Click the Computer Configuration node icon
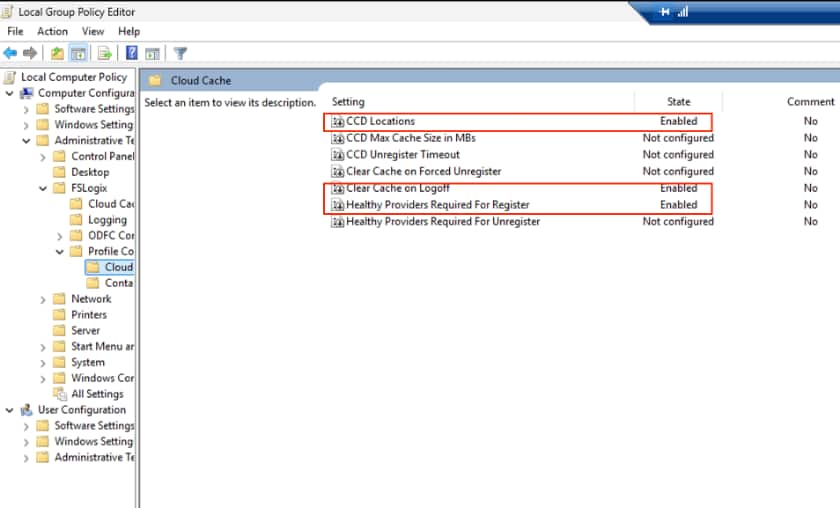The image size is (840, 508). [26, 93]
